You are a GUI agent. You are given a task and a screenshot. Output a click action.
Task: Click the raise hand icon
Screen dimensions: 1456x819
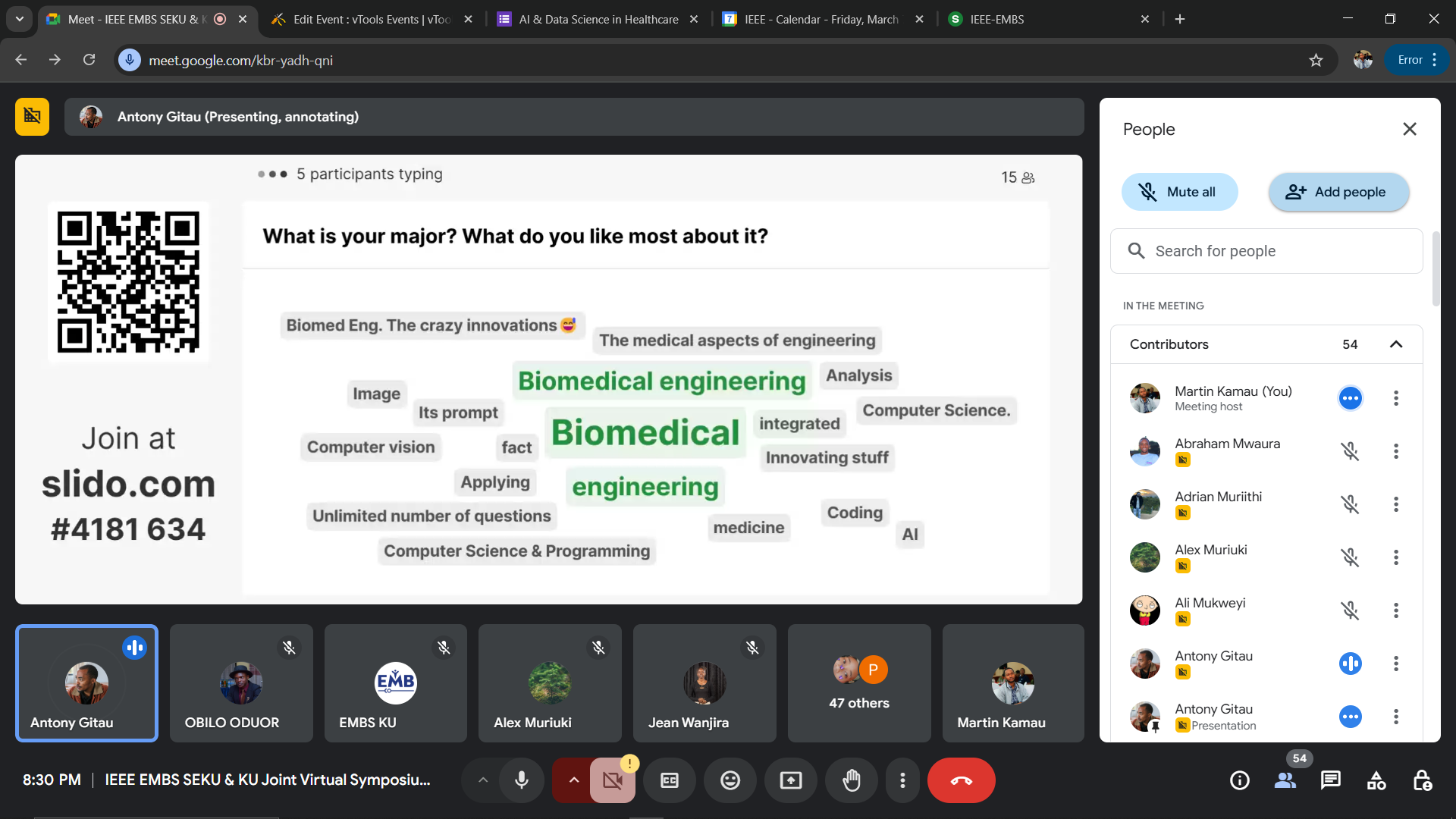852,780
